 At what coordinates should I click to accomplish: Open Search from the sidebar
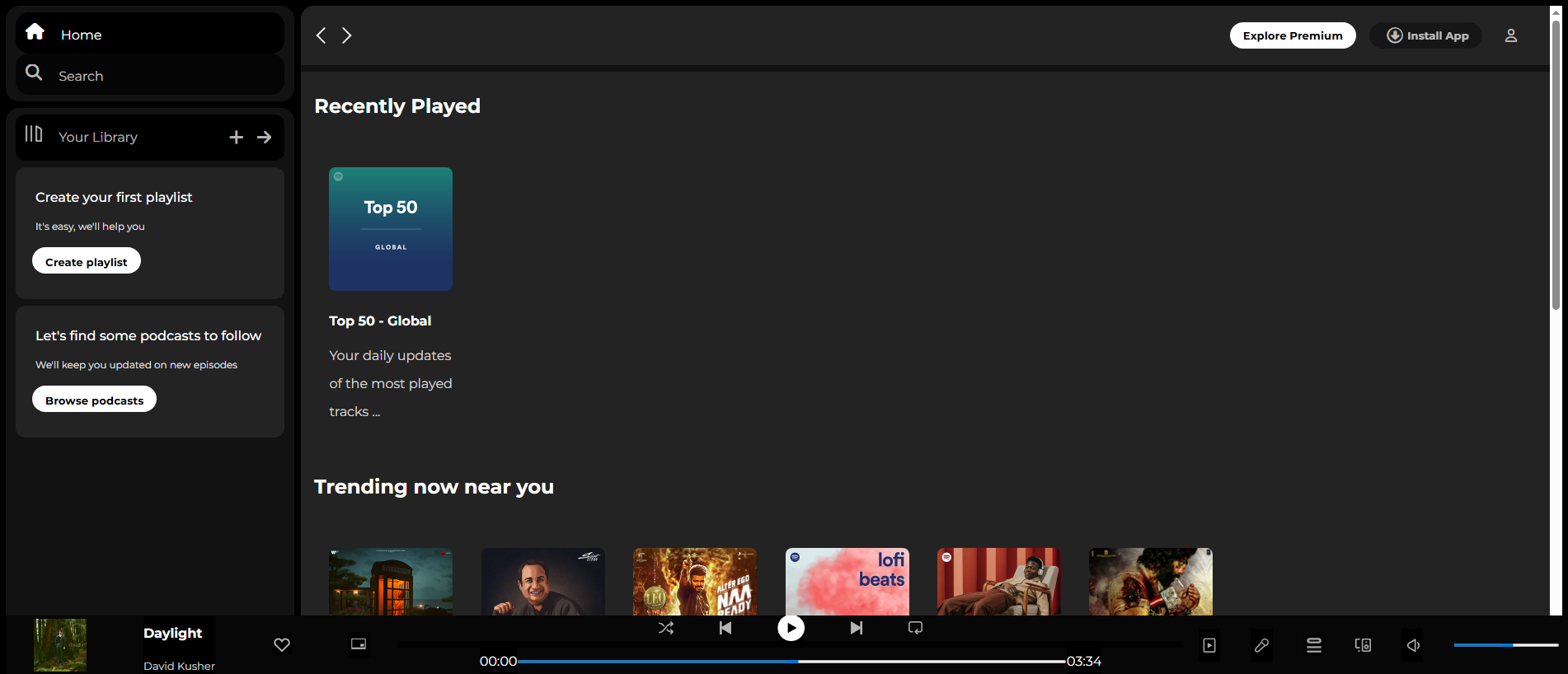(150, 75)
